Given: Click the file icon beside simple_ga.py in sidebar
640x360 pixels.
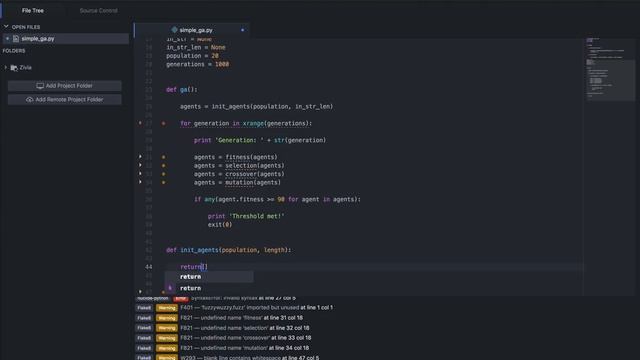Looking at the screenshot, I should point(16,39).
